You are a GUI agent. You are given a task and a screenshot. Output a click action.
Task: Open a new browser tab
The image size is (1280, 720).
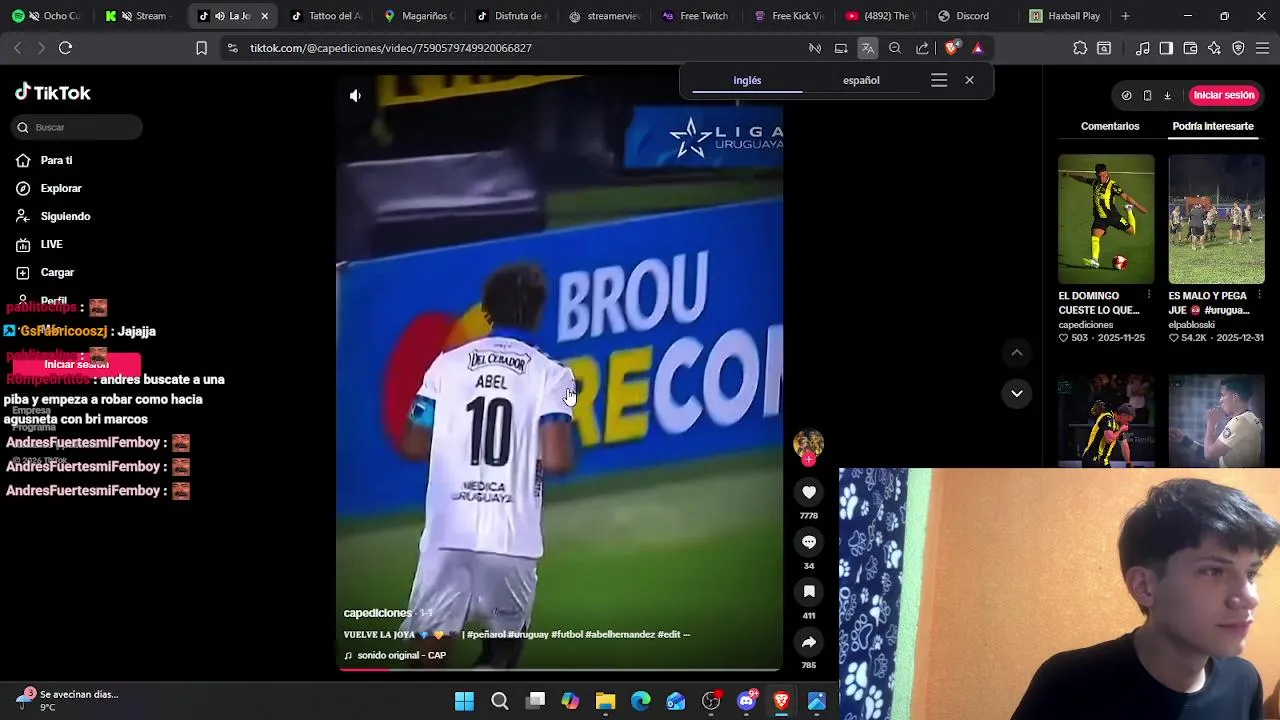coord(1125,16)
